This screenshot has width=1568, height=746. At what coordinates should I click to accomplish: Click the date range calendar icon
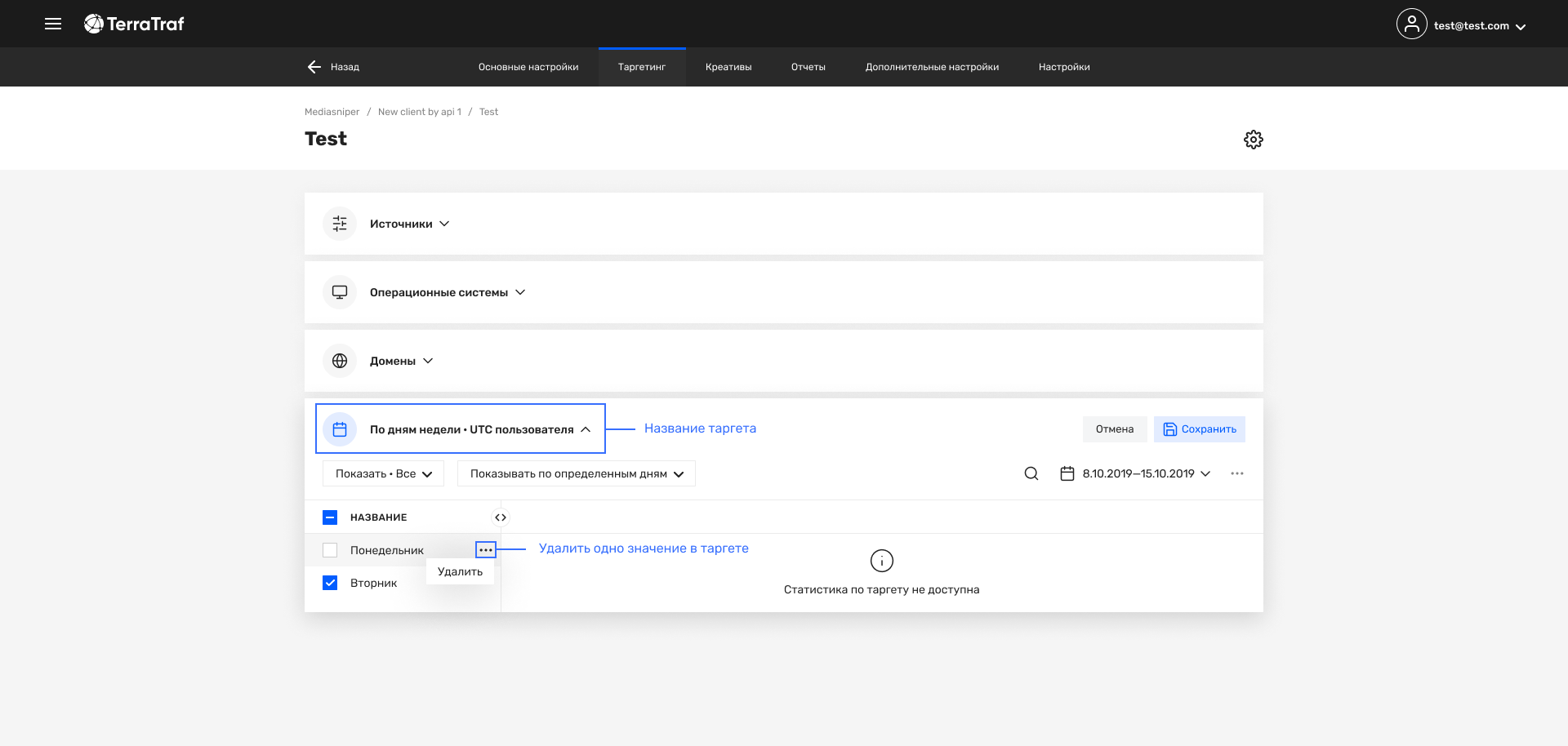pos(1067,473)
